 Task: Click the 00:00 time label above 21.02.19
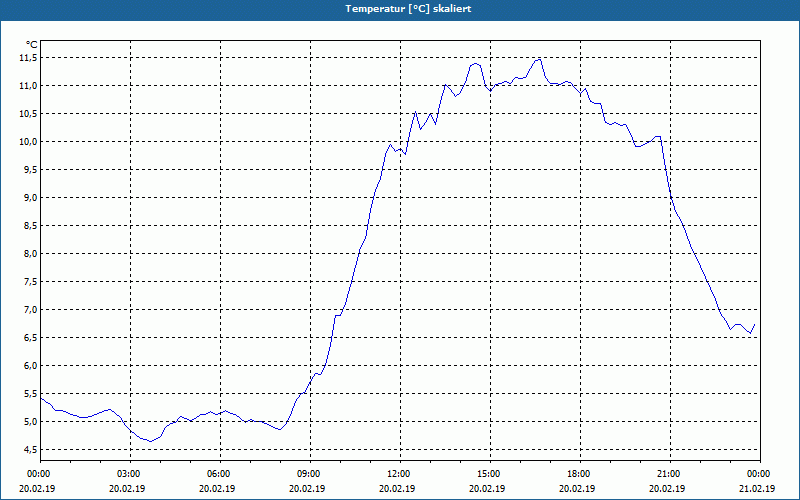click(x=758, y=474)
